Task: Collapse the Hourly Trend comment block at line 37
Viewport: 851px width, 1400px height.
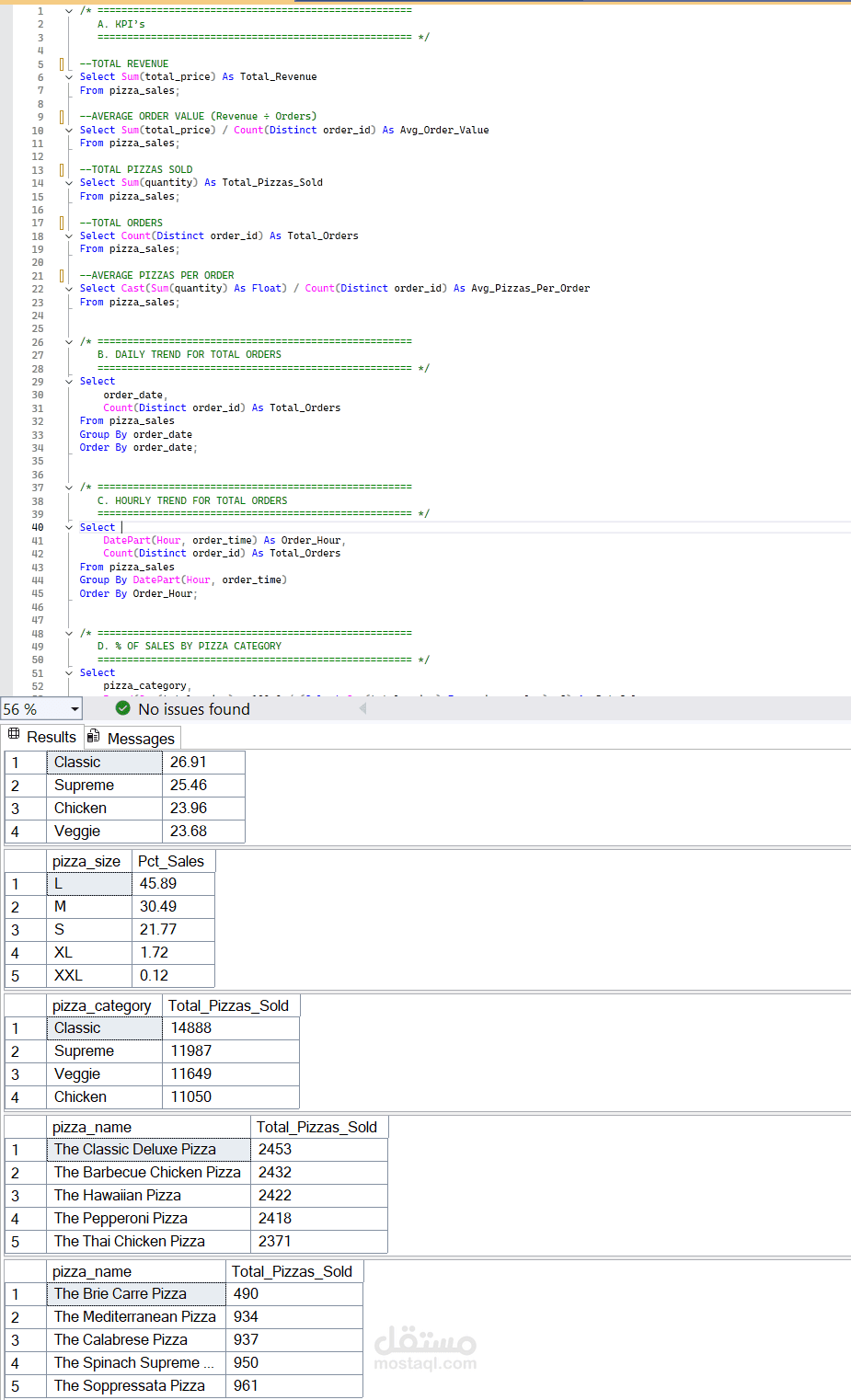Action: coord(69,488)
